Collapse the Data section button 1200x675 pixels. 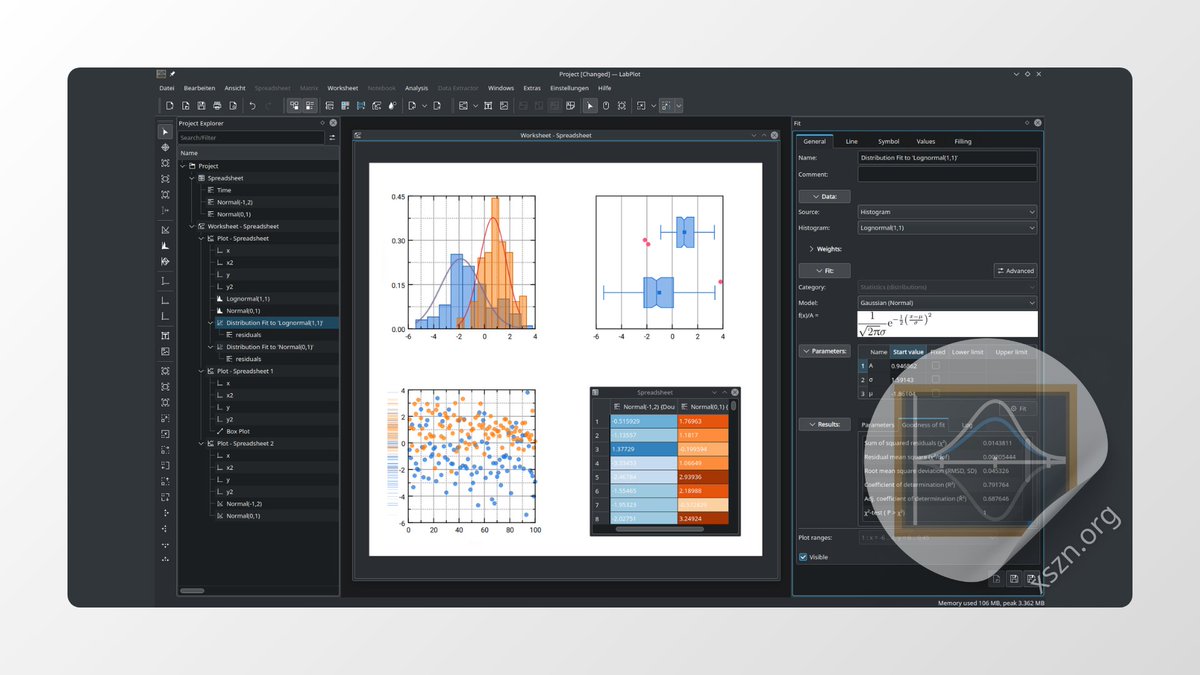[x=825, y=197]
